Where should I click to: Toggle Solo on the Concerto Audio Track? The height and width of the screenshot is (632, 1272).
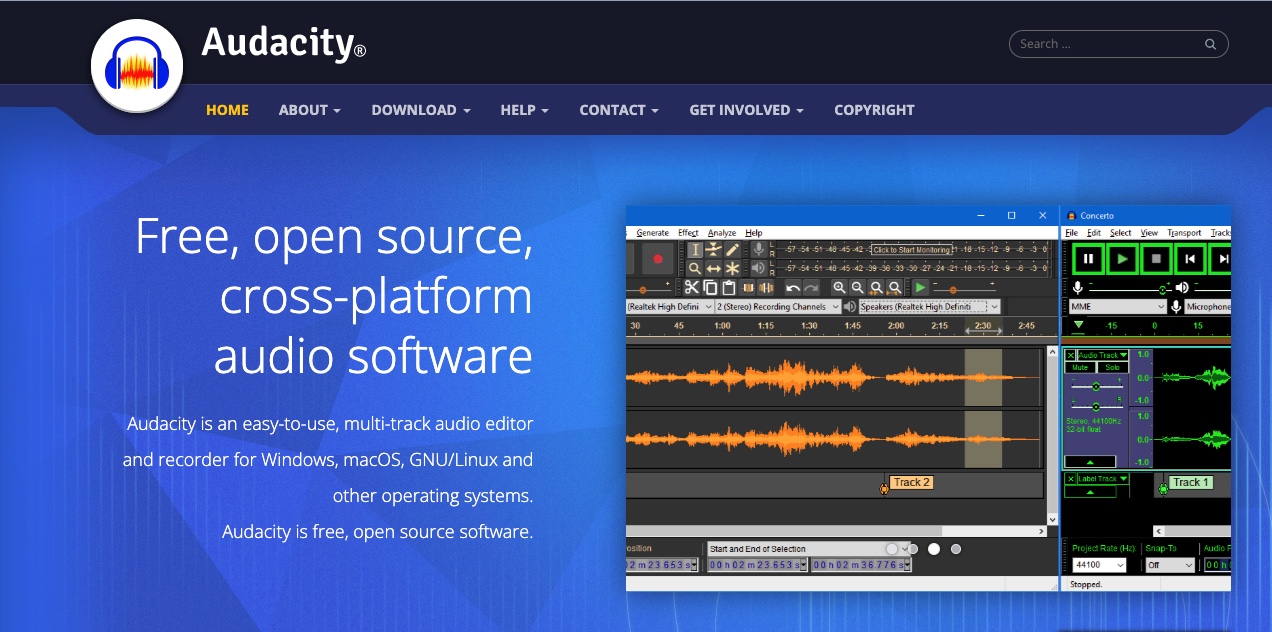1112,367
